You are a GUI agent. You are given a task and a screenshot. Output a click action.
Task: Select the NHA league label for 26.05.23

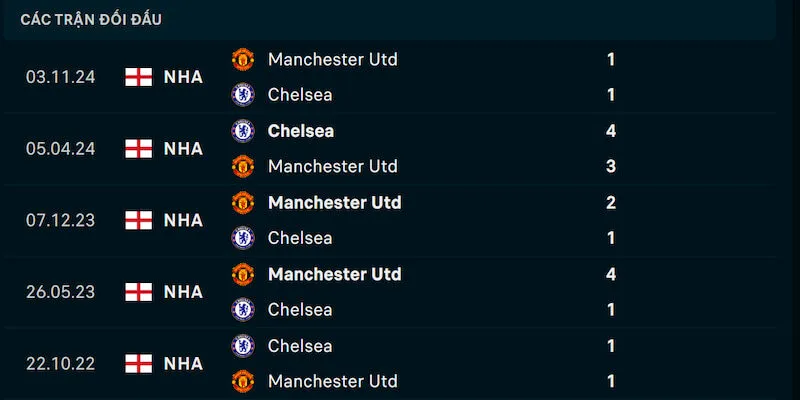pos(183,292)
